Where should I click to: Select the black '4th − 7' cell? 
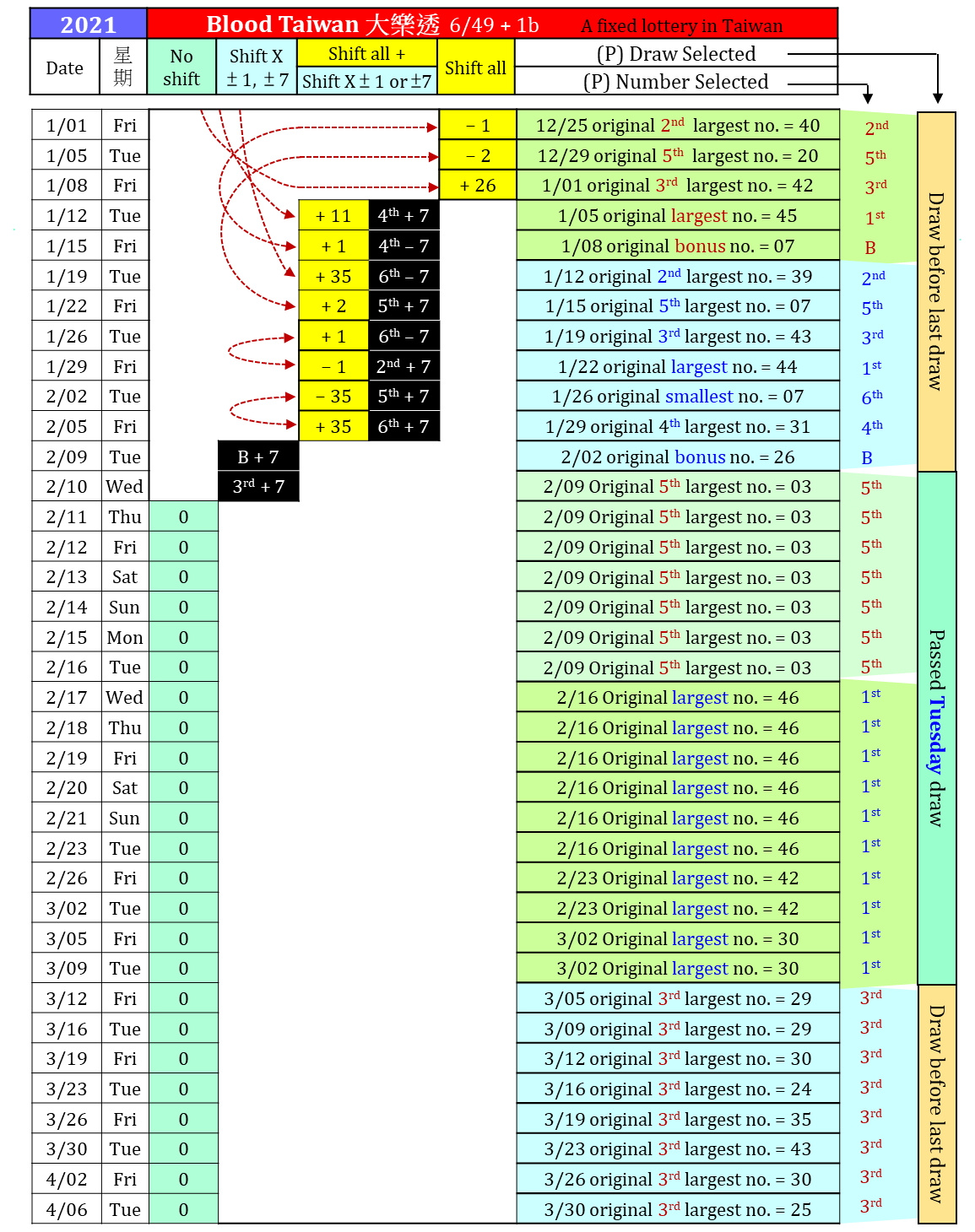coord(404,246)
